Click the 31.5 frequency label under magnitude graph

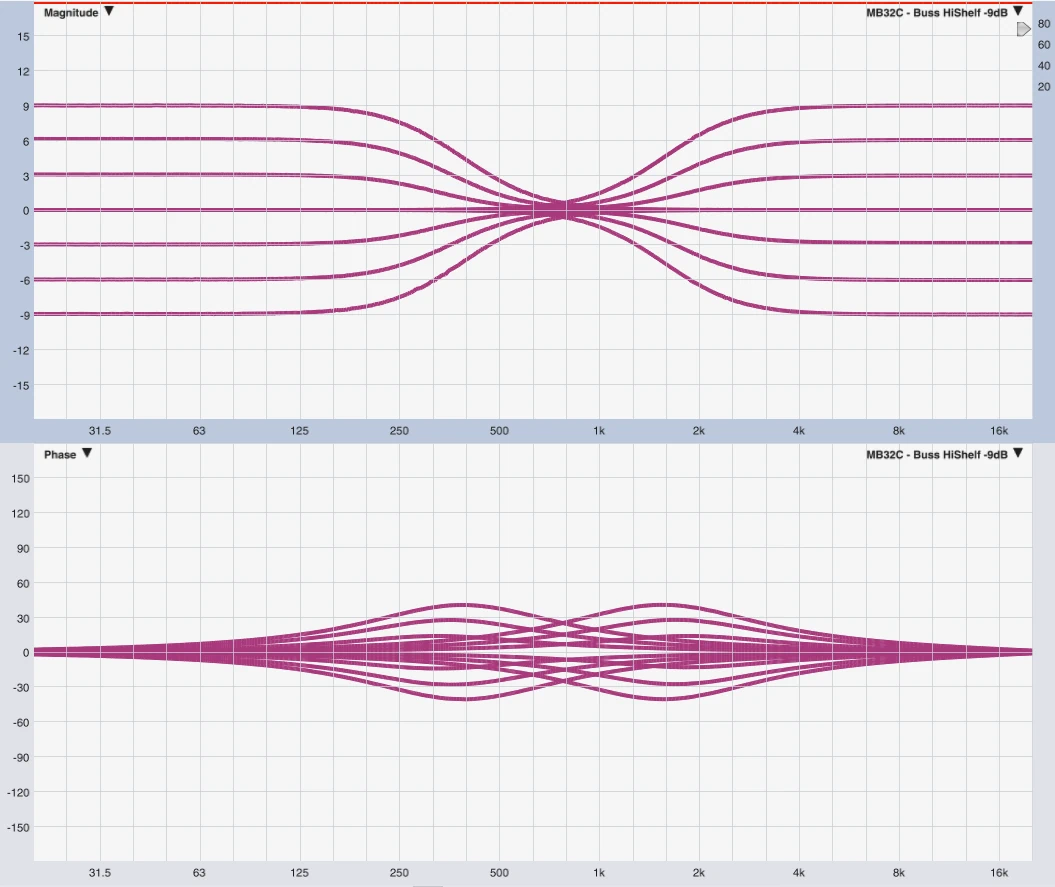99,431
